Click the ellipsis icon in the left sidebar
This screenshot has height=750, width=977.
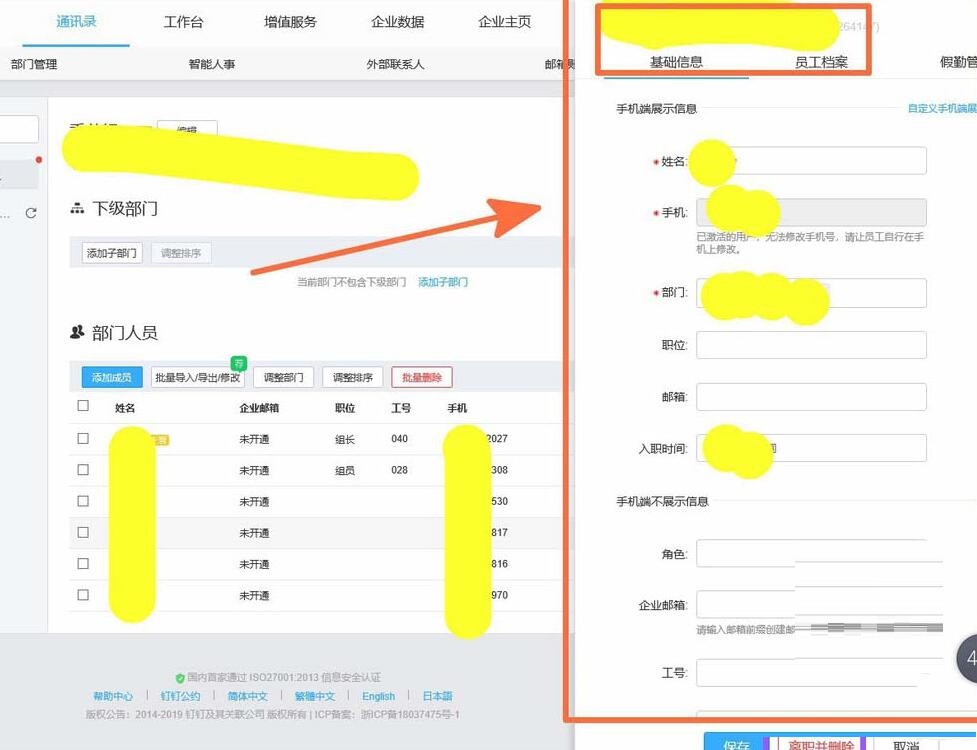coord(5,216)
